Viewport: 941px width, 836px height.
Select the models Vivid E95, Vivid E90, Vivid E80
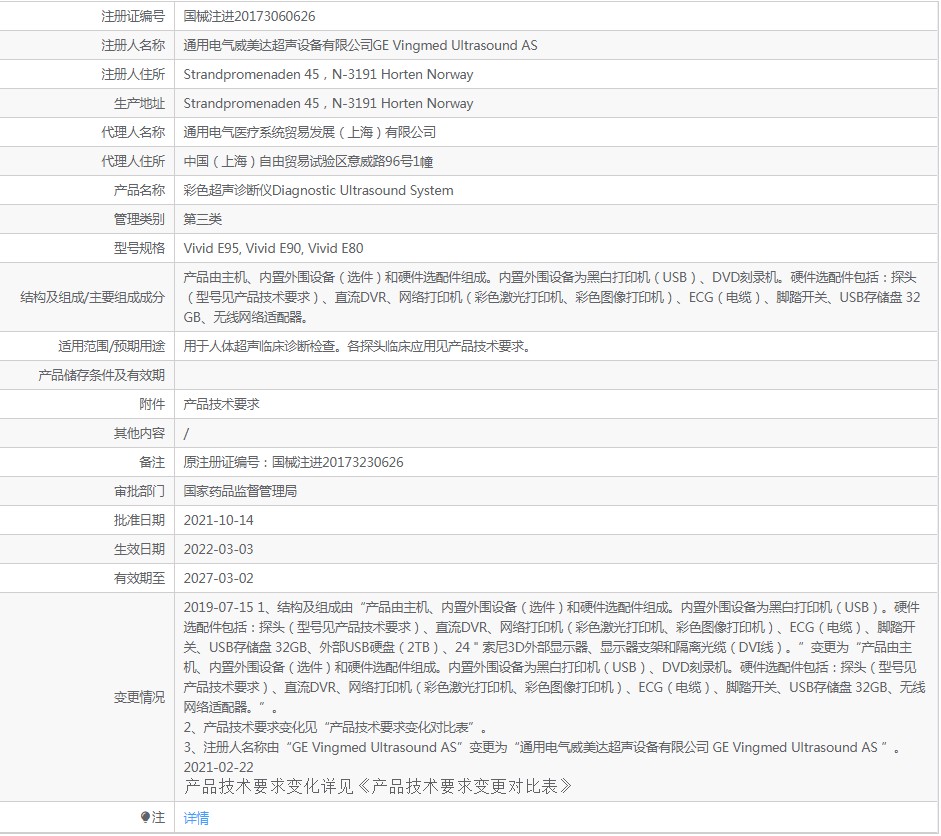[x=273, y=248]
